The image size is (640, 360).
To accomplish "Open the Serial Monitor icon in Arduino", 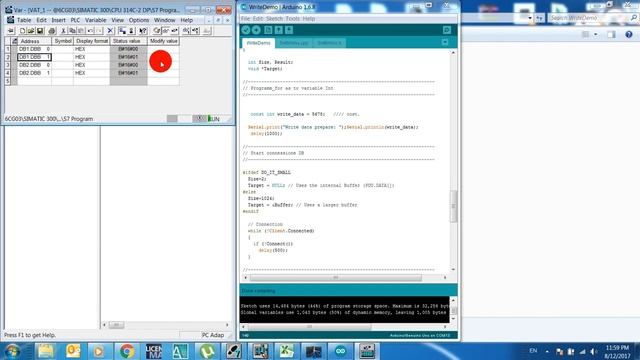I will click(447, 30).
